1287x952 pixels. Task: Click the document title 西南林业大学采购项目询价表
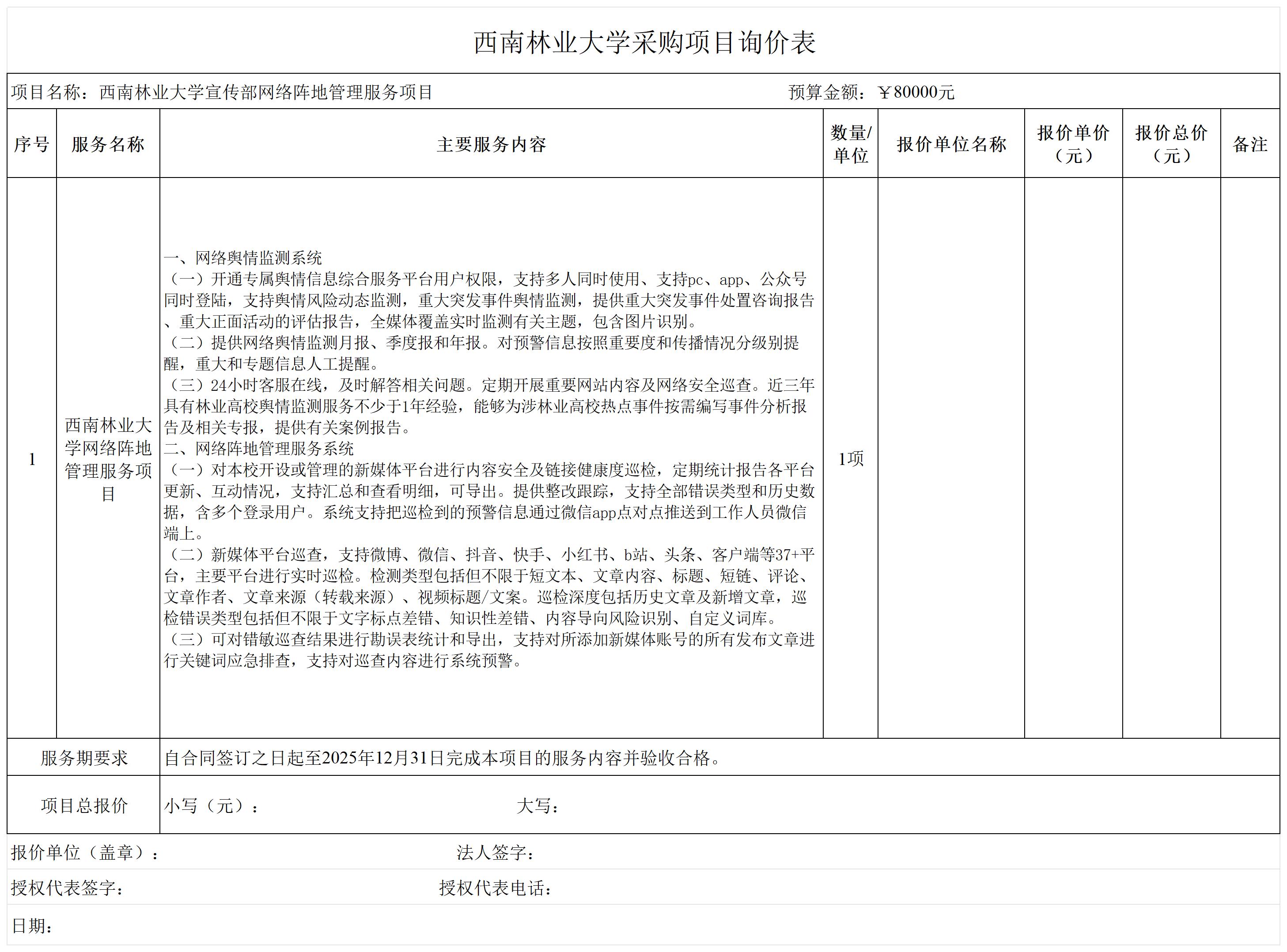click(644, 43)
